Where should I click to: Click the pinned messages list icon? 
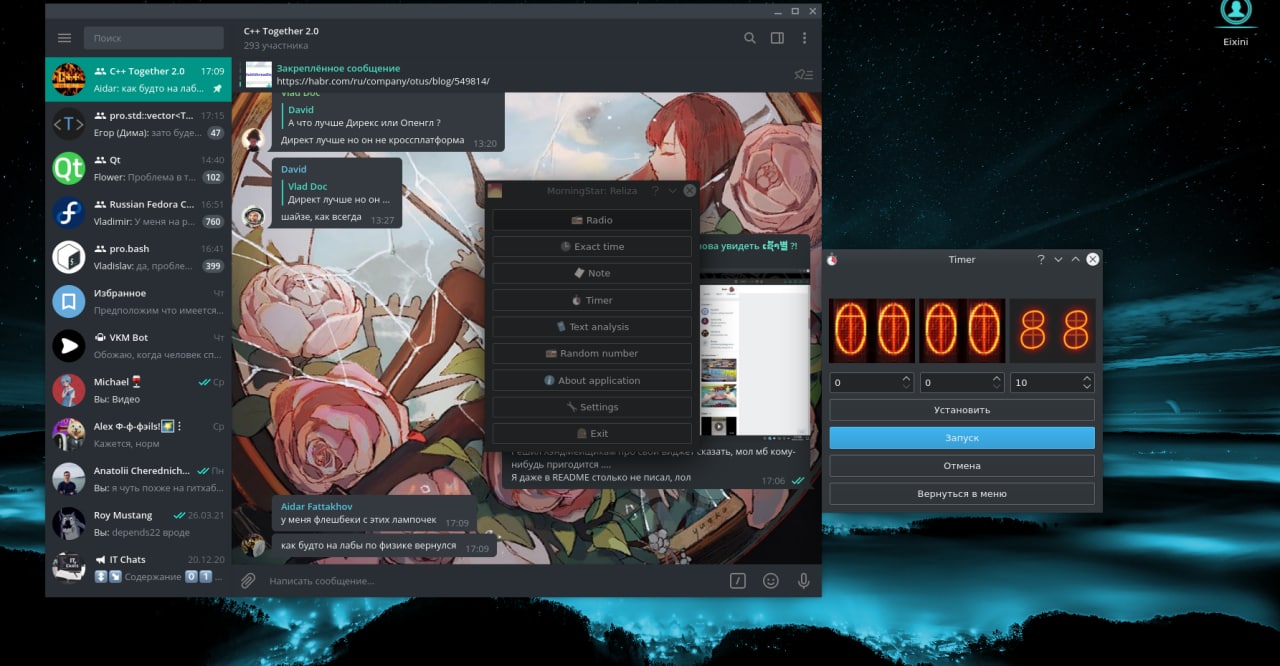coord(803,74)
